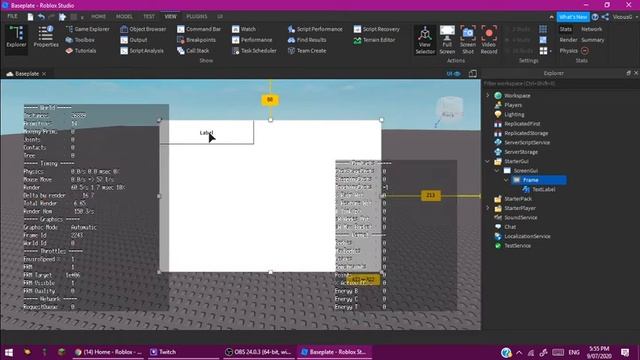Screen dimensions: 640x360
Task: Open the Breakpoints window
Action: tap(196, 40)
